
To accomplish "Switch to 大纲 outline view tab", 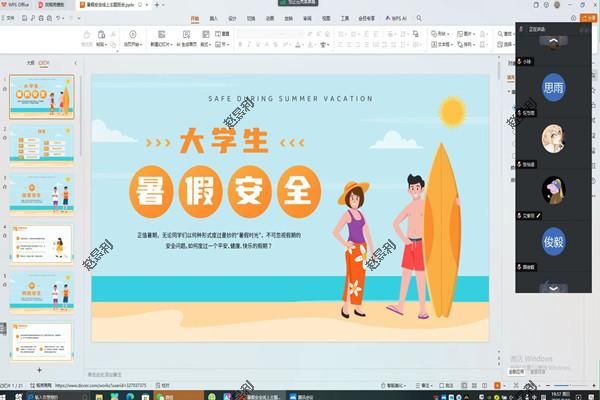I will [x=30, y=62].
